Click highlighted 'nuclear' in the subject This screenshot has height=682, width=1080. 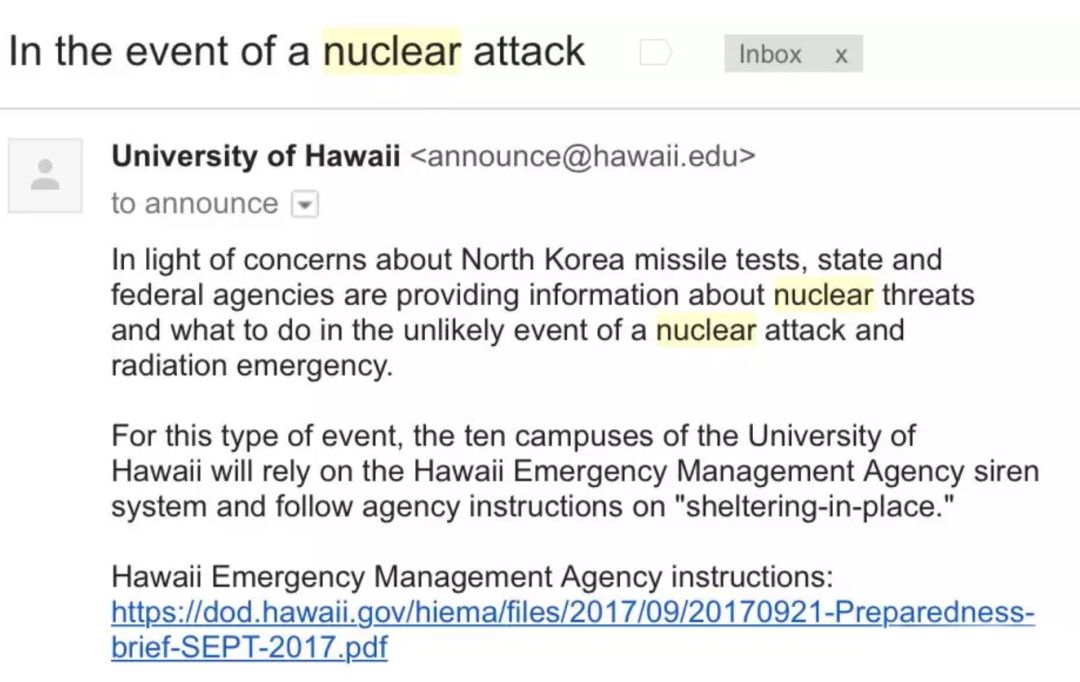391,52
